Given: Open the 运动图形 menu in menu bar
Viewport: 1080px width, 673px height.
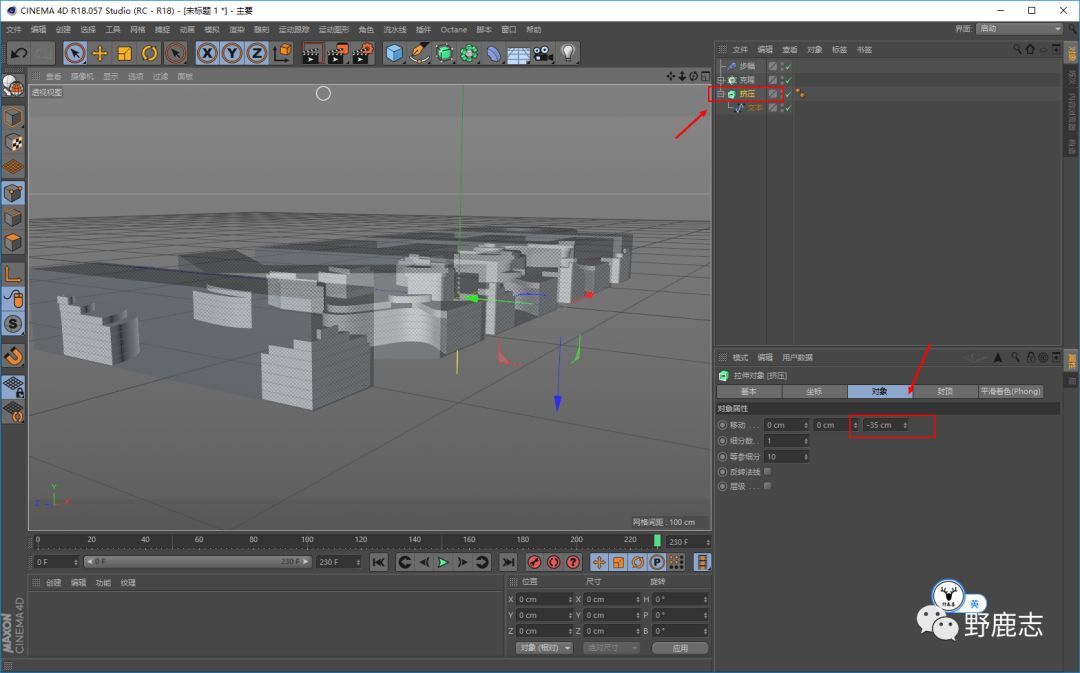Looking at the screenshot, I should pos(333,30).
